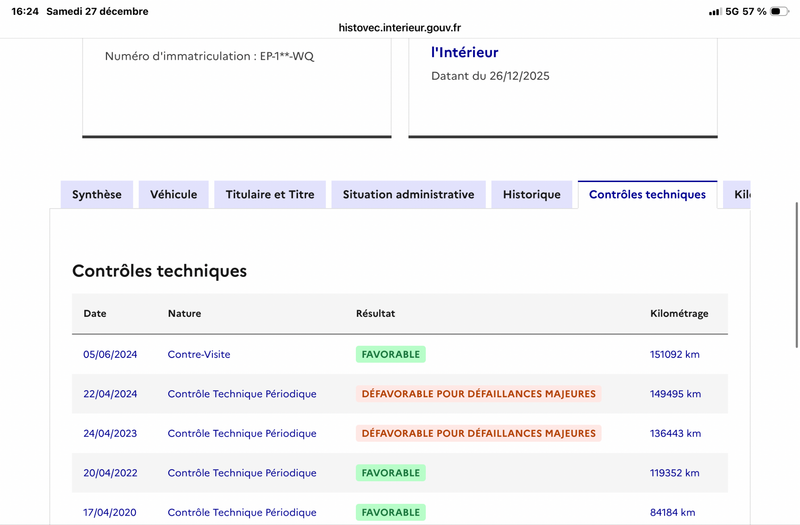Tap the cellular signal bars icon
The image size is (800, 525).
[715, 11]
